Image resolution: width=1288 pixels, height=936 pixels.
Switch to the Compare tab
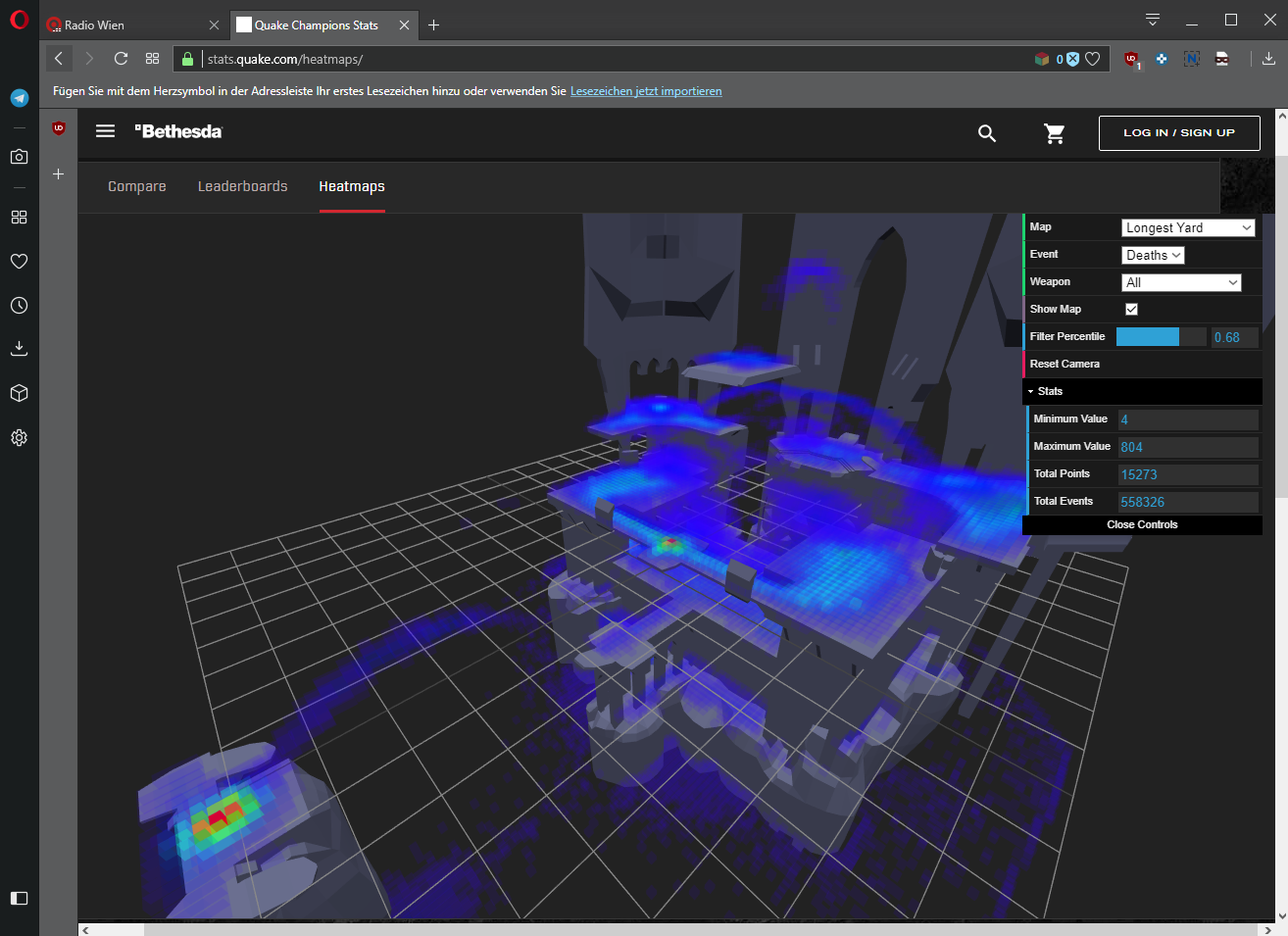[x=137, y=186]
